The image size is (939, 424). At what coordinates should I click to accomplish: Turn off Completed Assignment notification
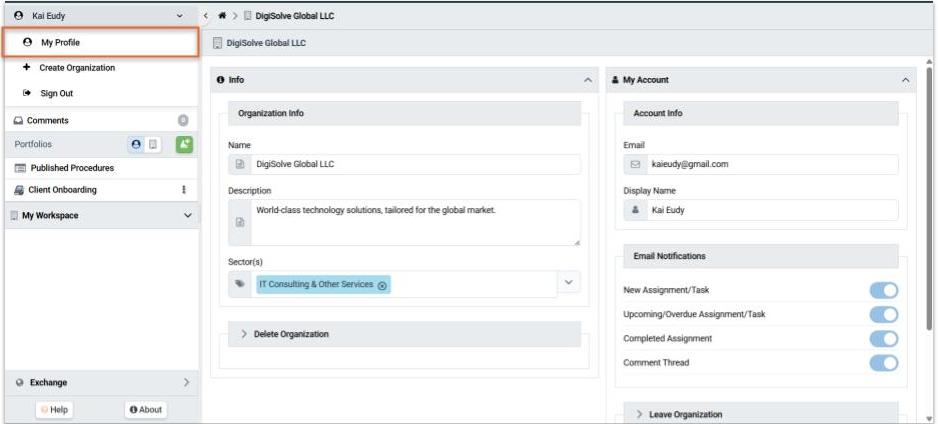click(x=883, y=338)
